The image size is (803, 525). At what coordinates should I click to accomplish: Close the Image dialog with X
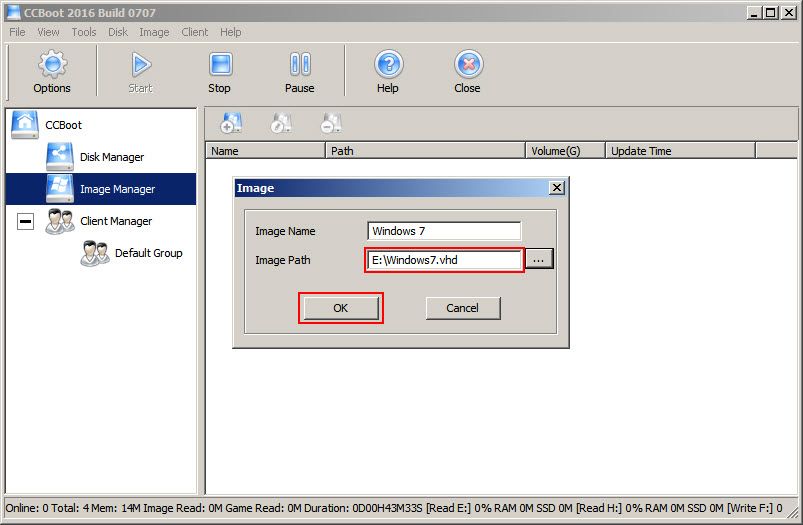pyautogui.click(x=557, y=187)
